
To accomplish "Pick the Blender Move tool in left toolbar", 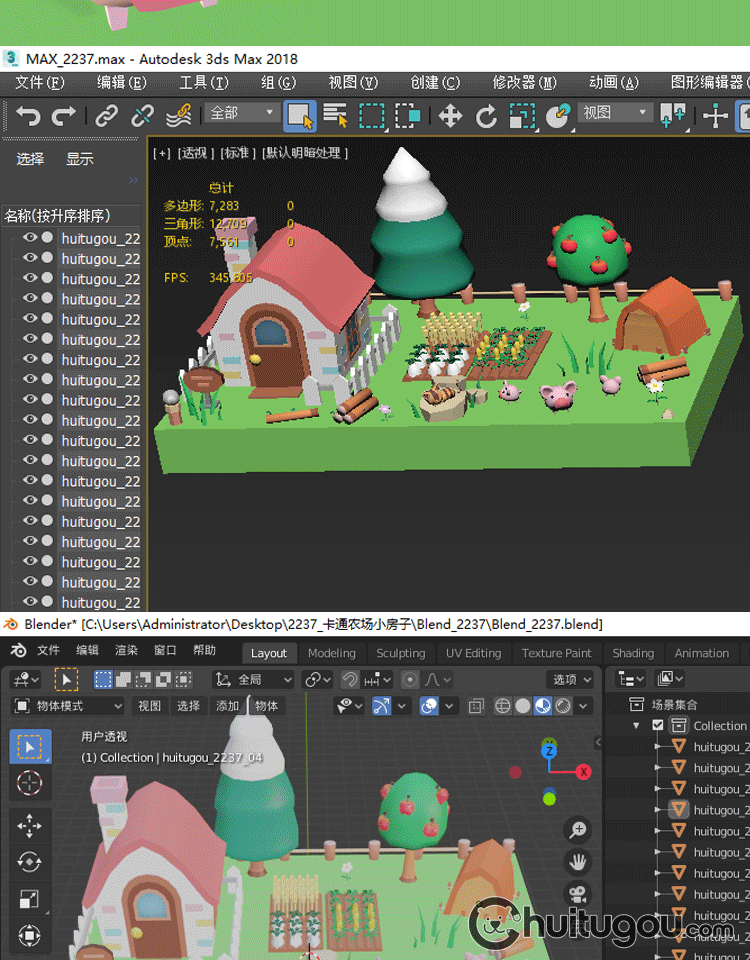I will [x=30, y=824].
